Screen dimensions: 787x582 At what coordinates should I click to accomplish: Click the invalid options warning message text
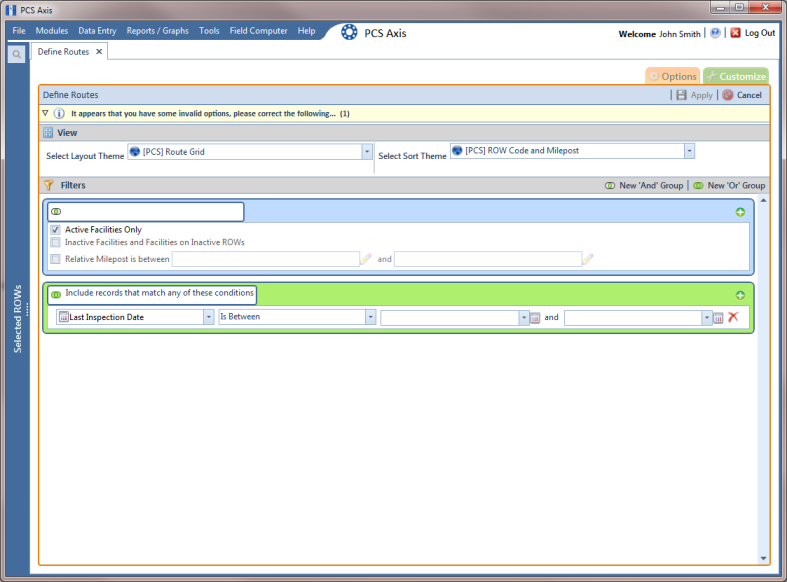point(210,113)
